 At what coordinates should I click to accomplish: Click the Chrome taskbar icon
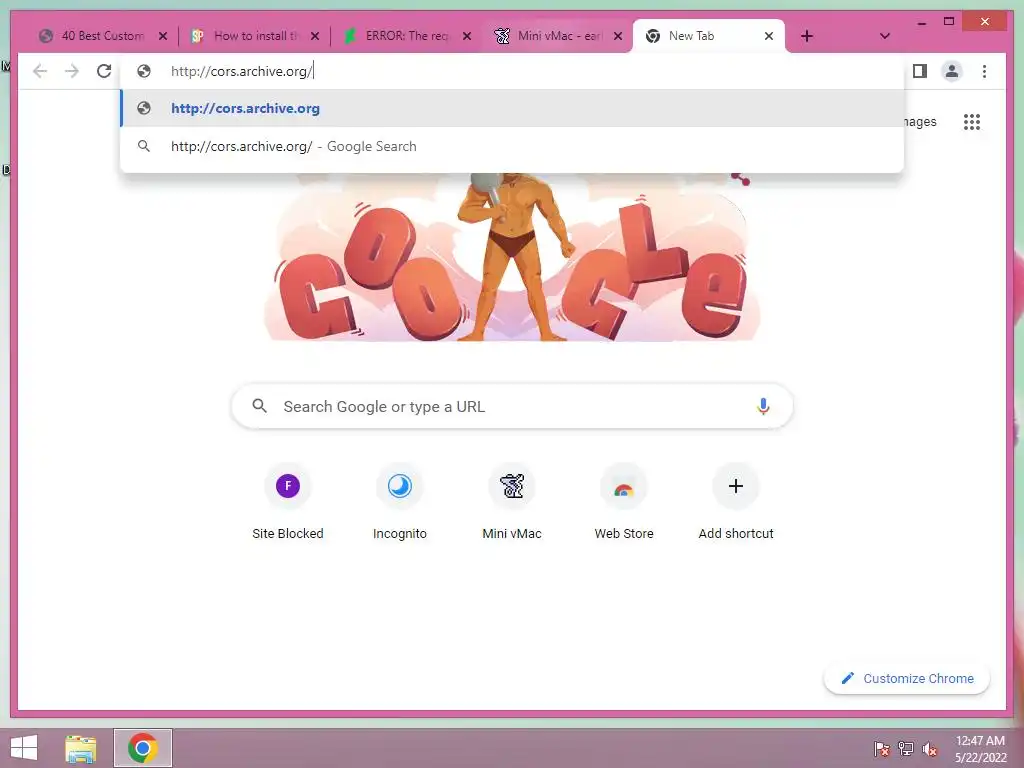point(143,748)
